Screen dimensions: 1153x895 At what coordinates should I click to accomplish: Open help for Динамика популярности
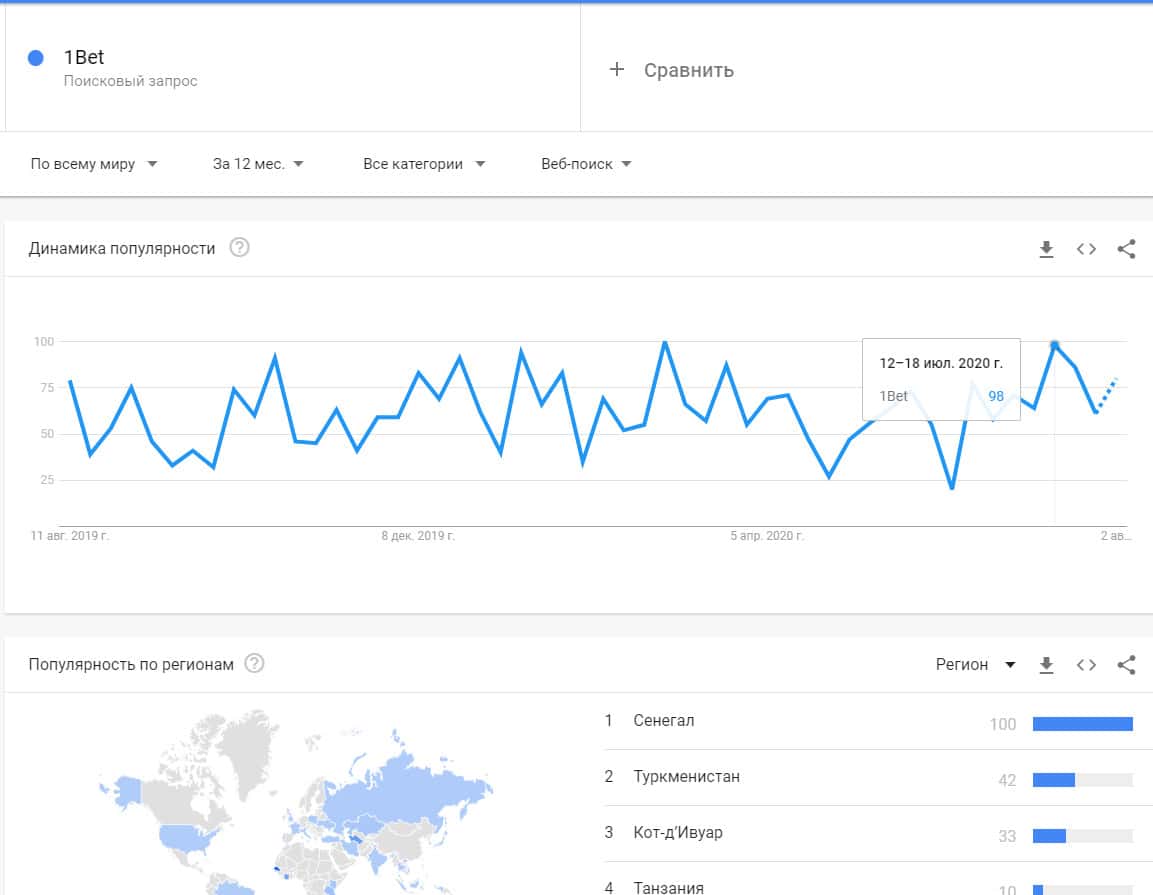pyautogui.click(x=239, y=248)
